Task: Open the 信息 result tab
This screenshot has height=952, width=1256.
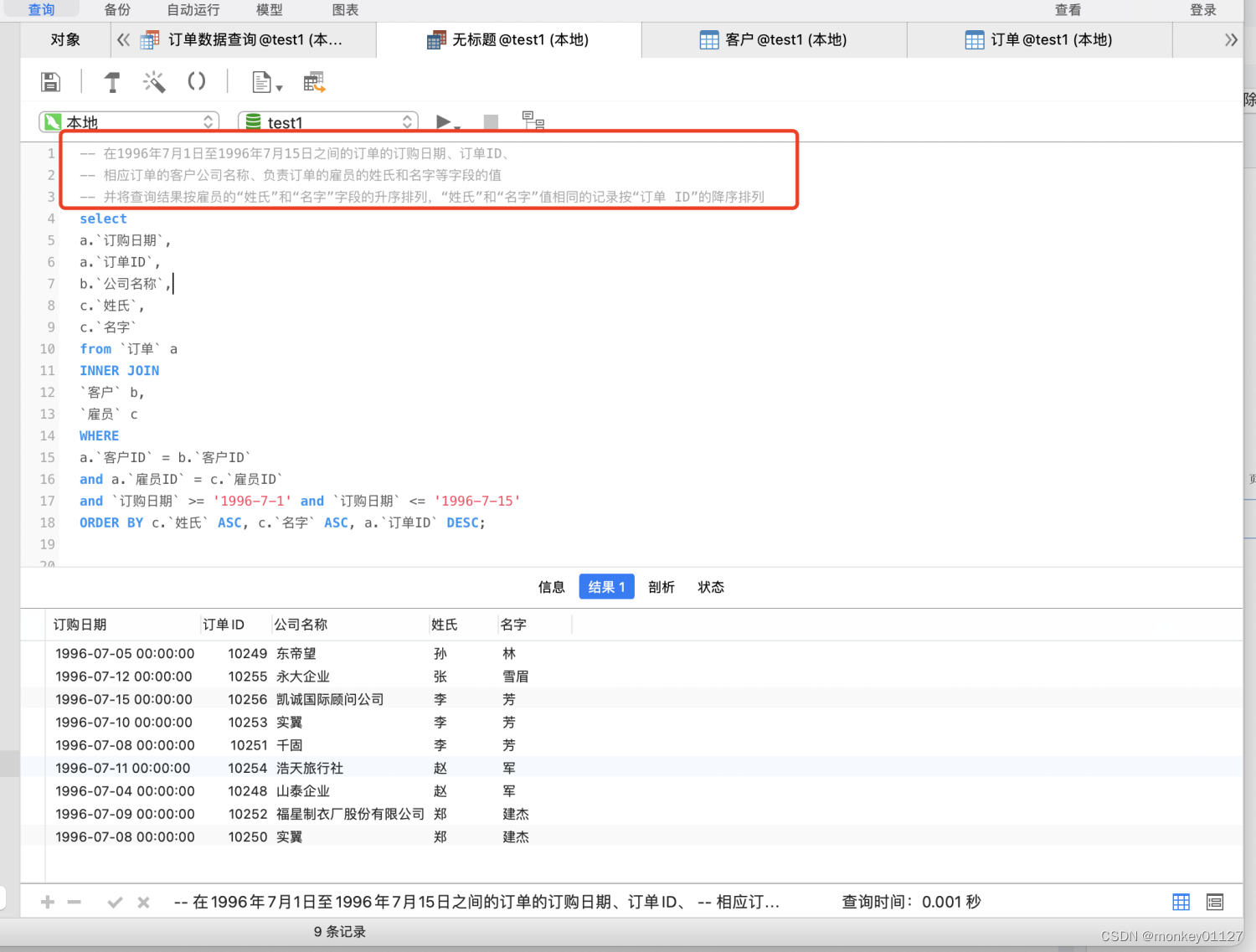Action: pos(551,587)
